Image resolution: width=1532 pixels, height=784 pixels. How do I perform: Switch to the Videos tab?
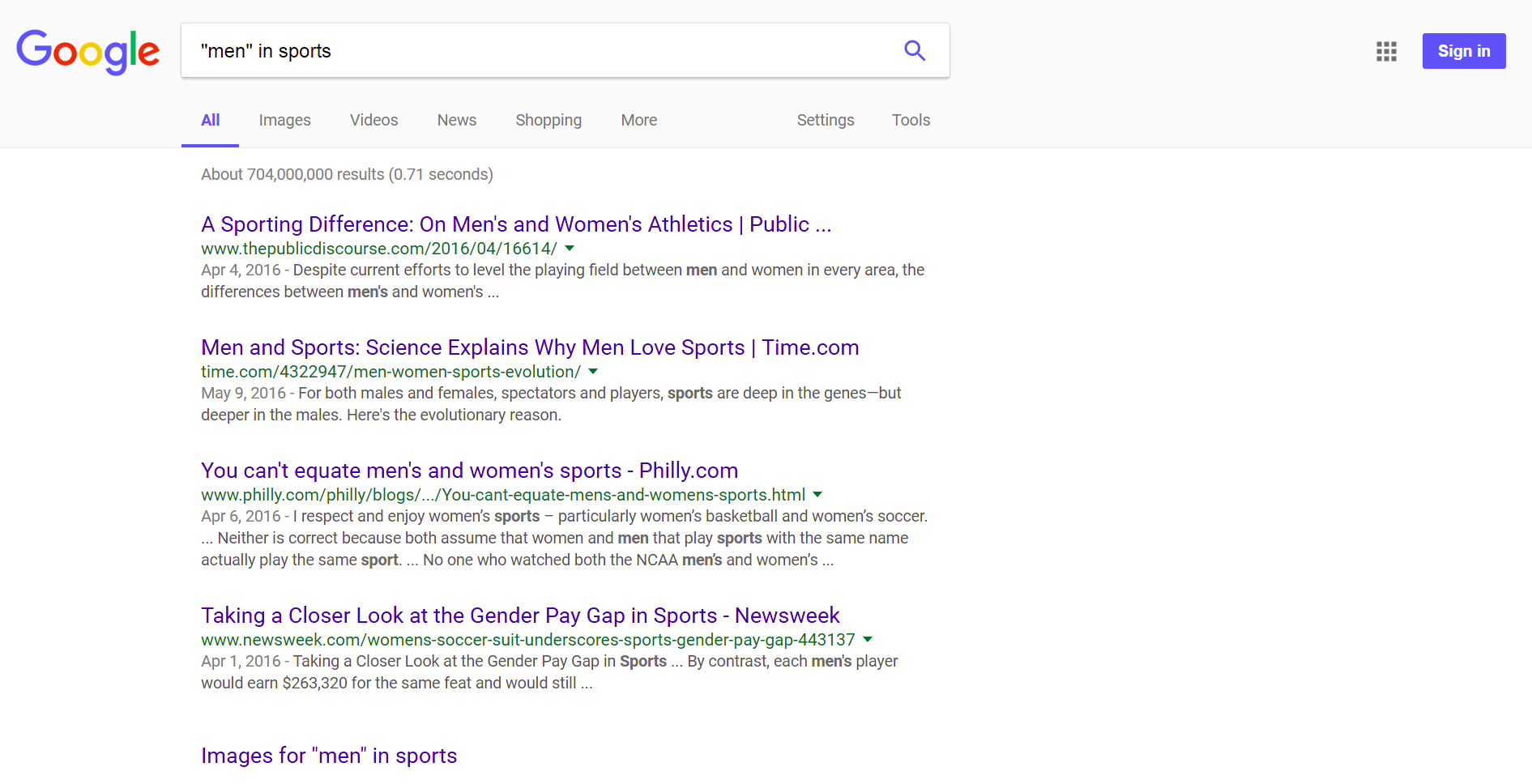click(373, 120)
